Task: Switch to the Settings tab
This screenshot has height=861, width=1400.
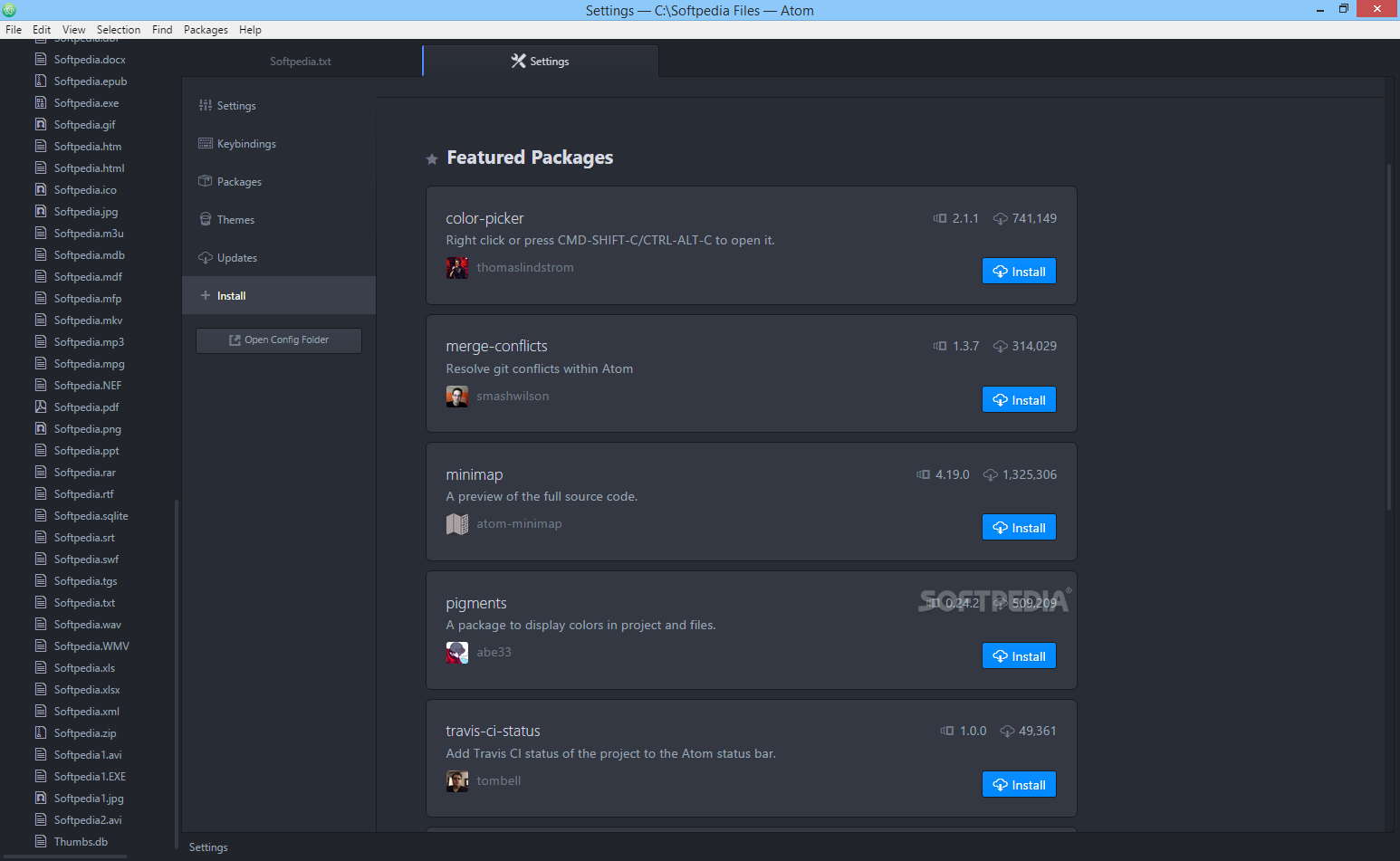Action: pos(541,62)
